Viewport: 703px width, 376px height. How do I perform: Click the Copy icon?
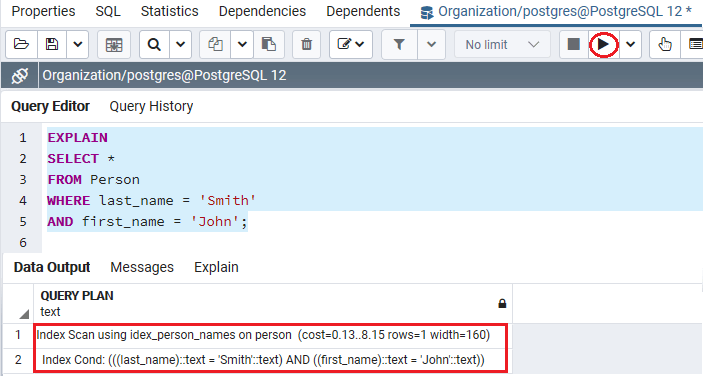tap(215, 44)
